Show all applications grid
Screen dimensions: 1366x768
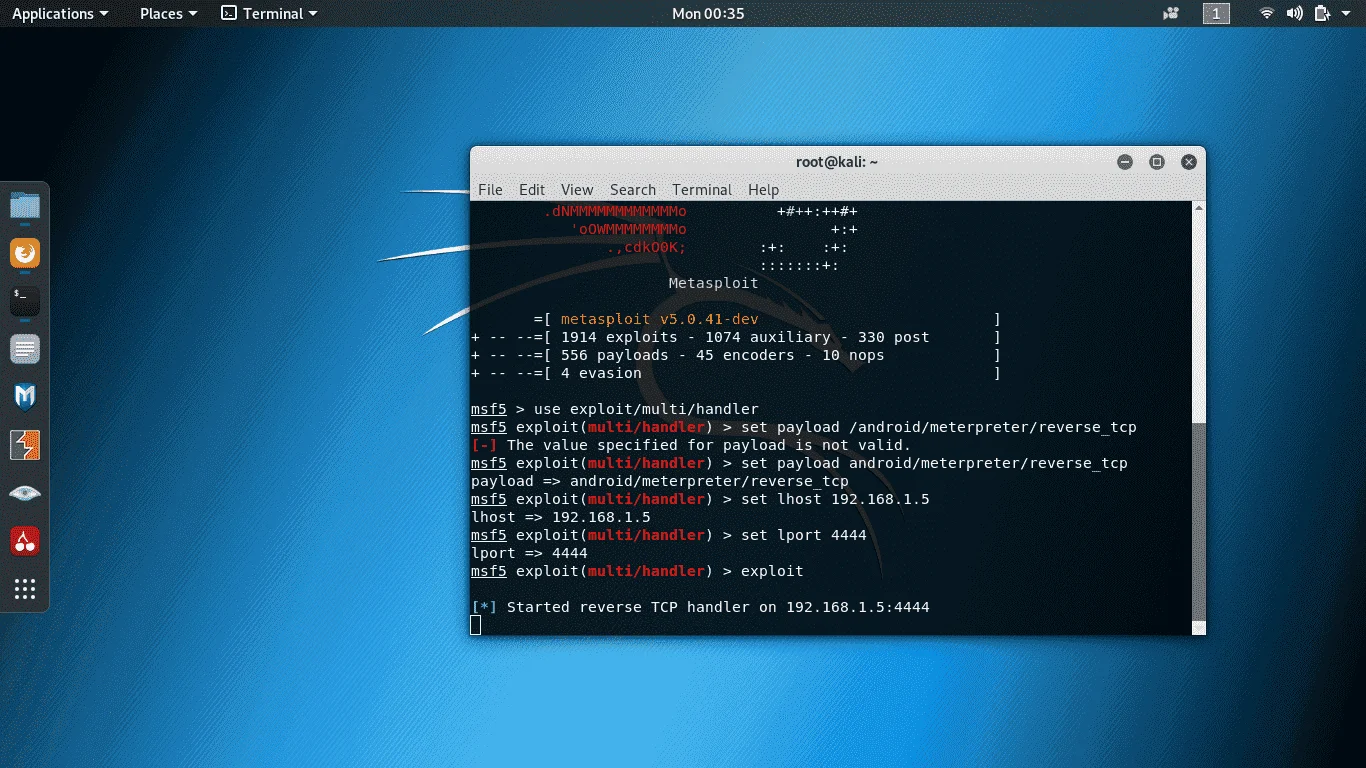tap(25, 589)
